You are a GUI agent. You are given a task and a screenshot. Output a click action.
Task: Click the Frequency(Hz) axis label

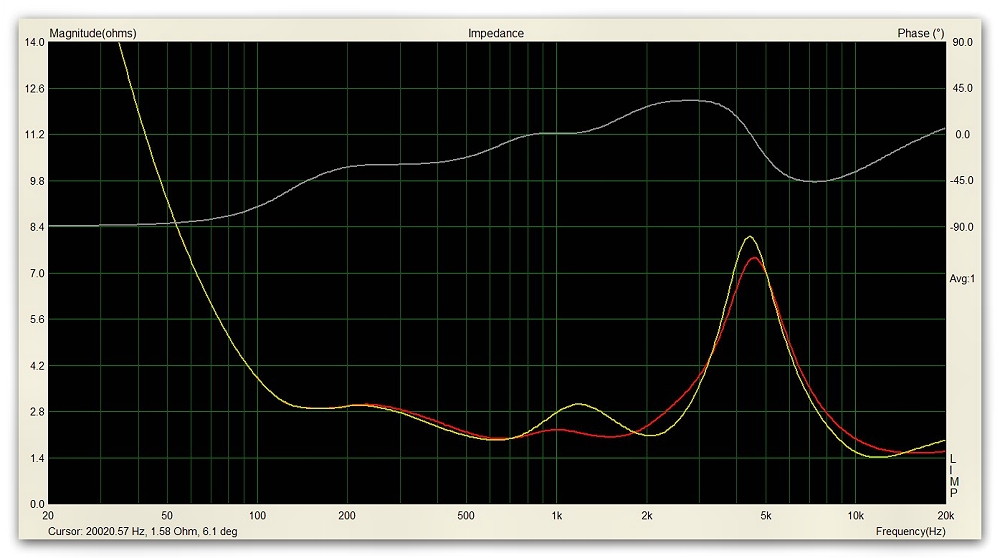[910, 530]
